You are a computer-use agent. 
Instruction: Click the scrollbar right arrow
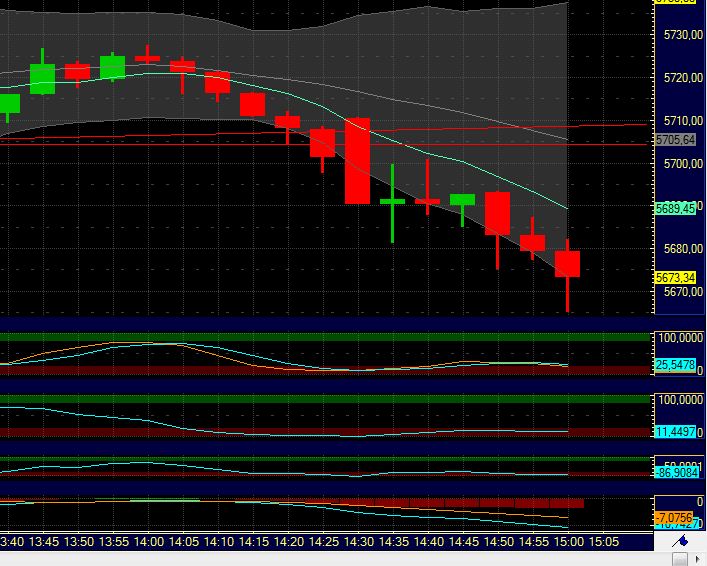pos(697,557)
